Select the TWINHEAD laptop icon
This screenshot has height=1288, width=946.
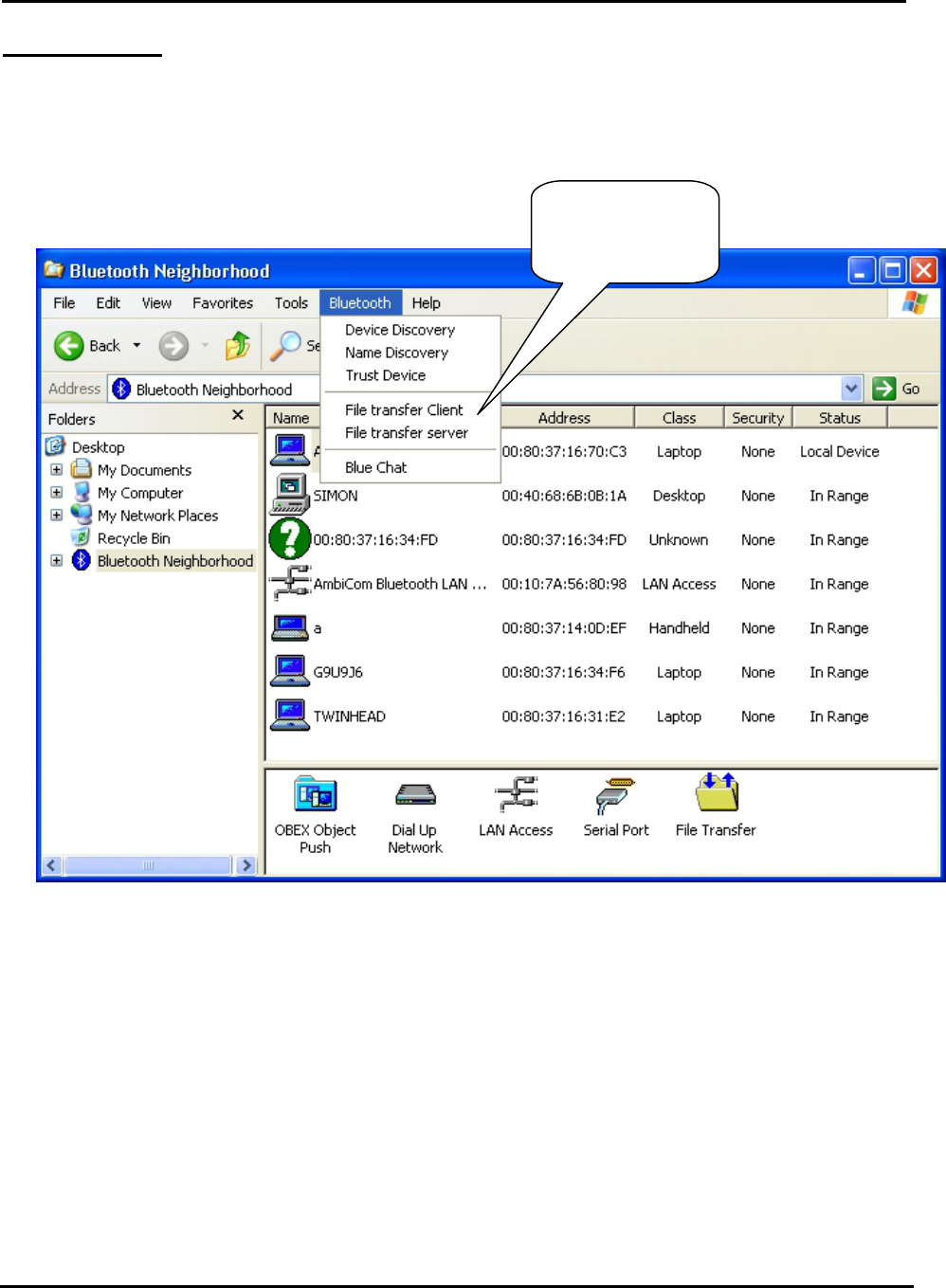tap(289, 716)
